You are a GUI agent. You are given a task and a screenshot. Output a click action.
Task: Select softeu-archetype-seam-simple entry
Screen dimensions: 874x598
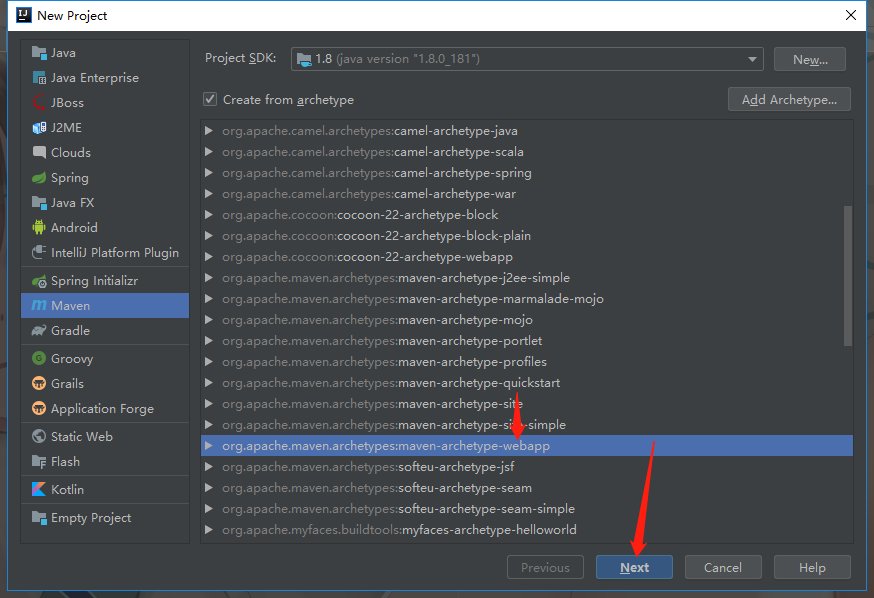(527, 509)
